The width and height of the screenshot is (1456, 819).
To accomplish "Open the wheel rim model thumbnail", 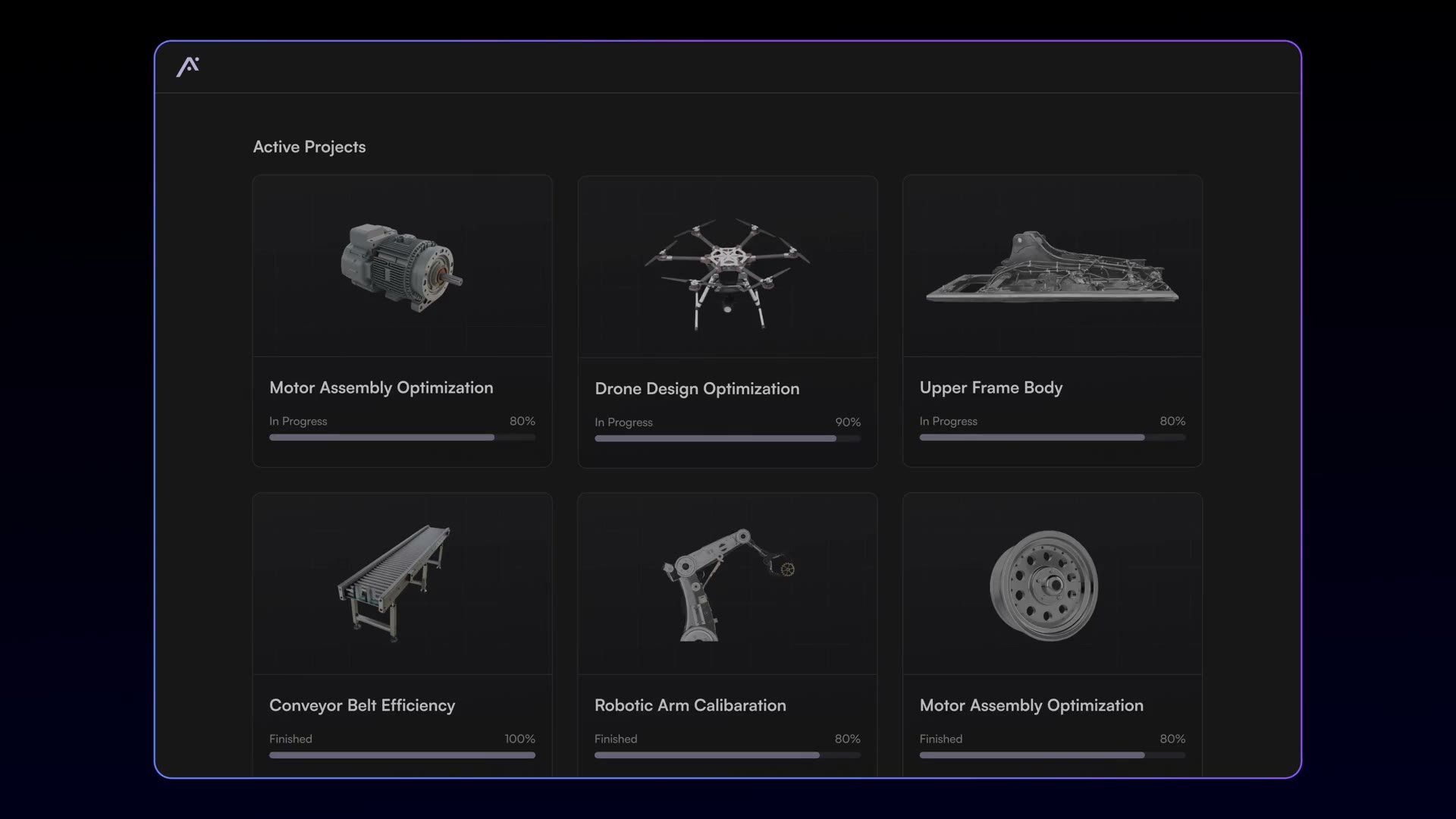I will (x=1044, y=585).
